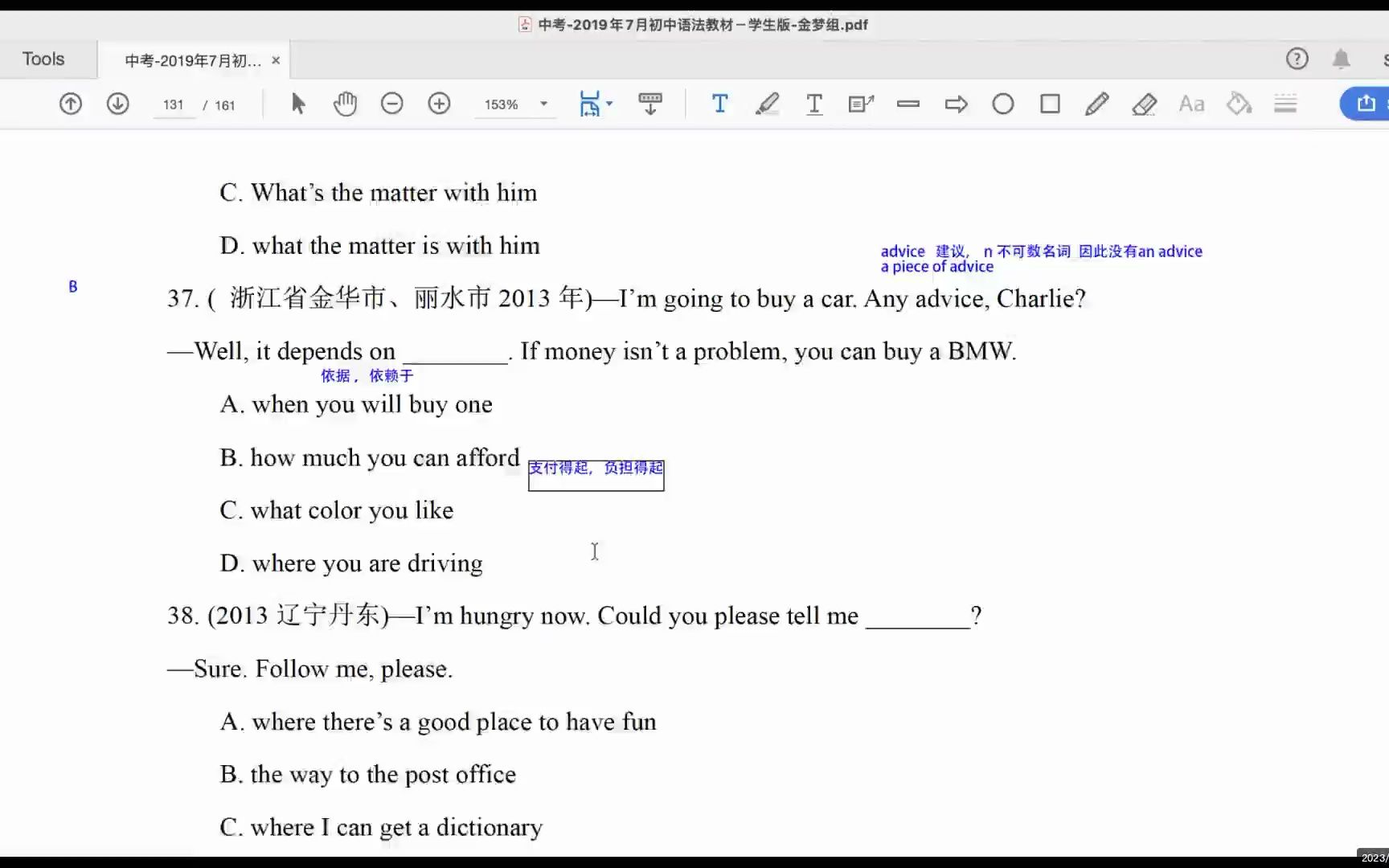Click option 'where I can get a dictionary'
This screenshot has width=1389, height=868.
tap(381, 827)
